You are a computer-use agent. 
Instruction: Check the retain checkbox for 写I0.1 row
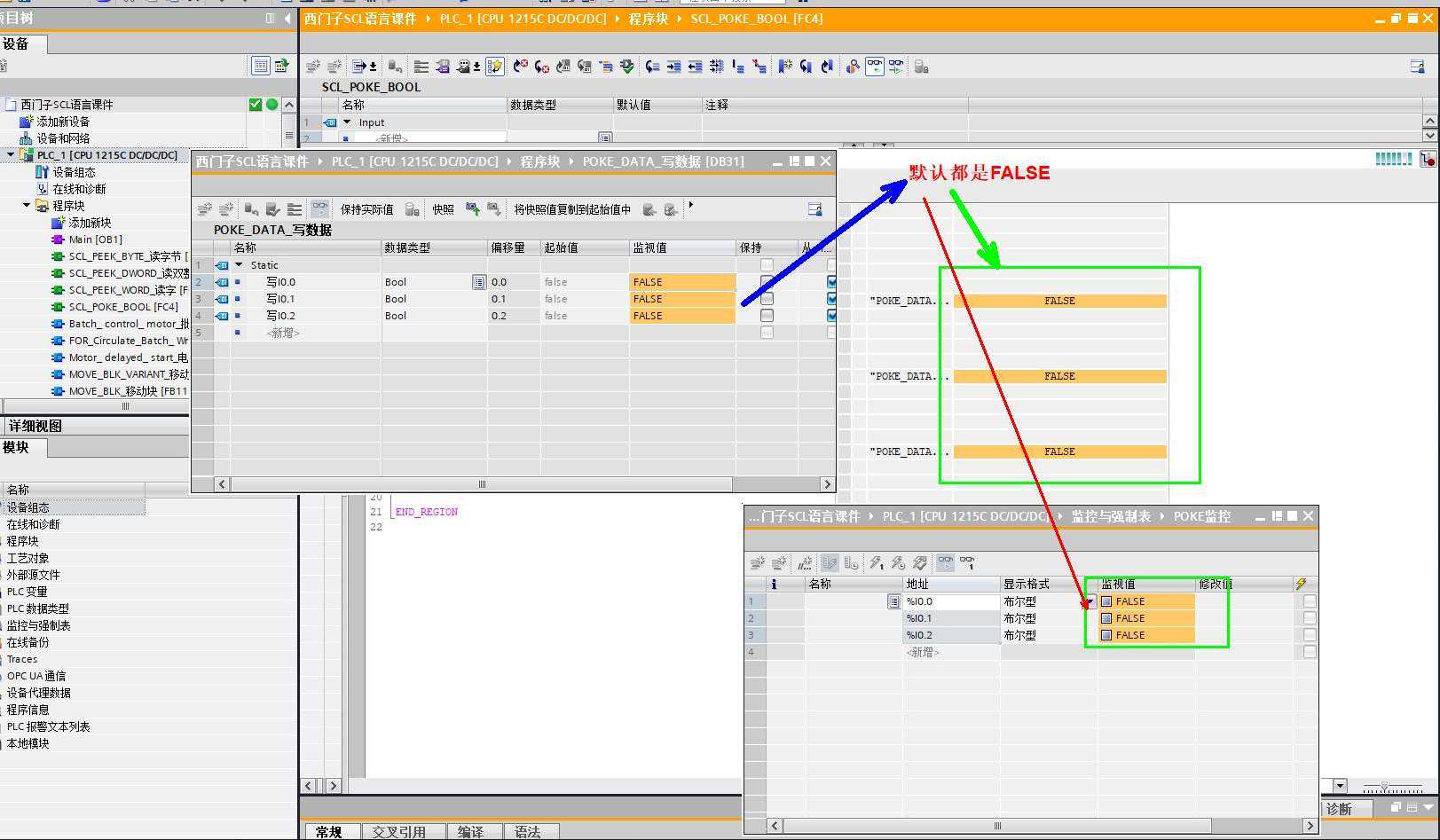(767, 299)
